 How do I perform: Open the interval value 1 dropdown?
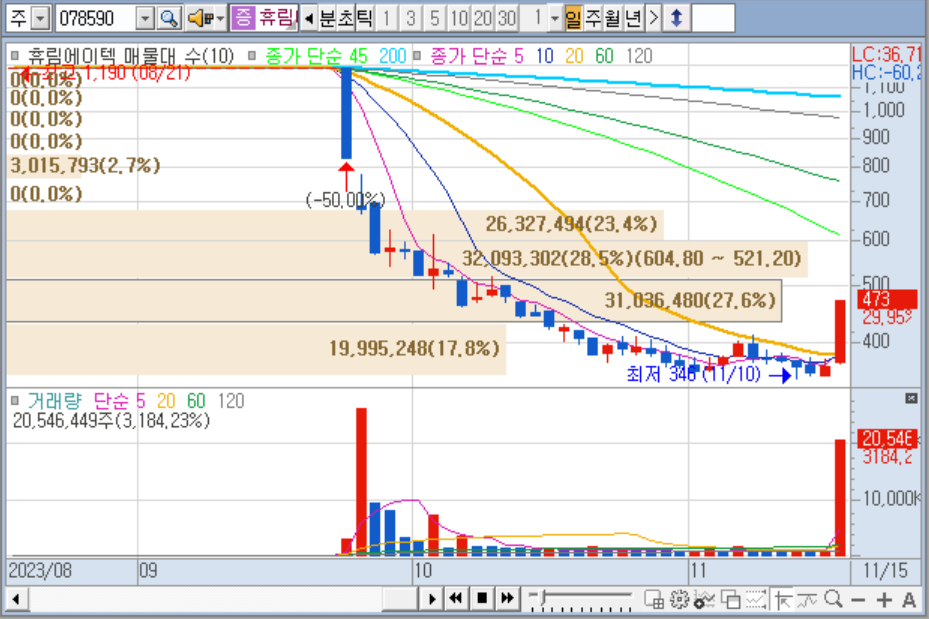click(x=554, y=18)
